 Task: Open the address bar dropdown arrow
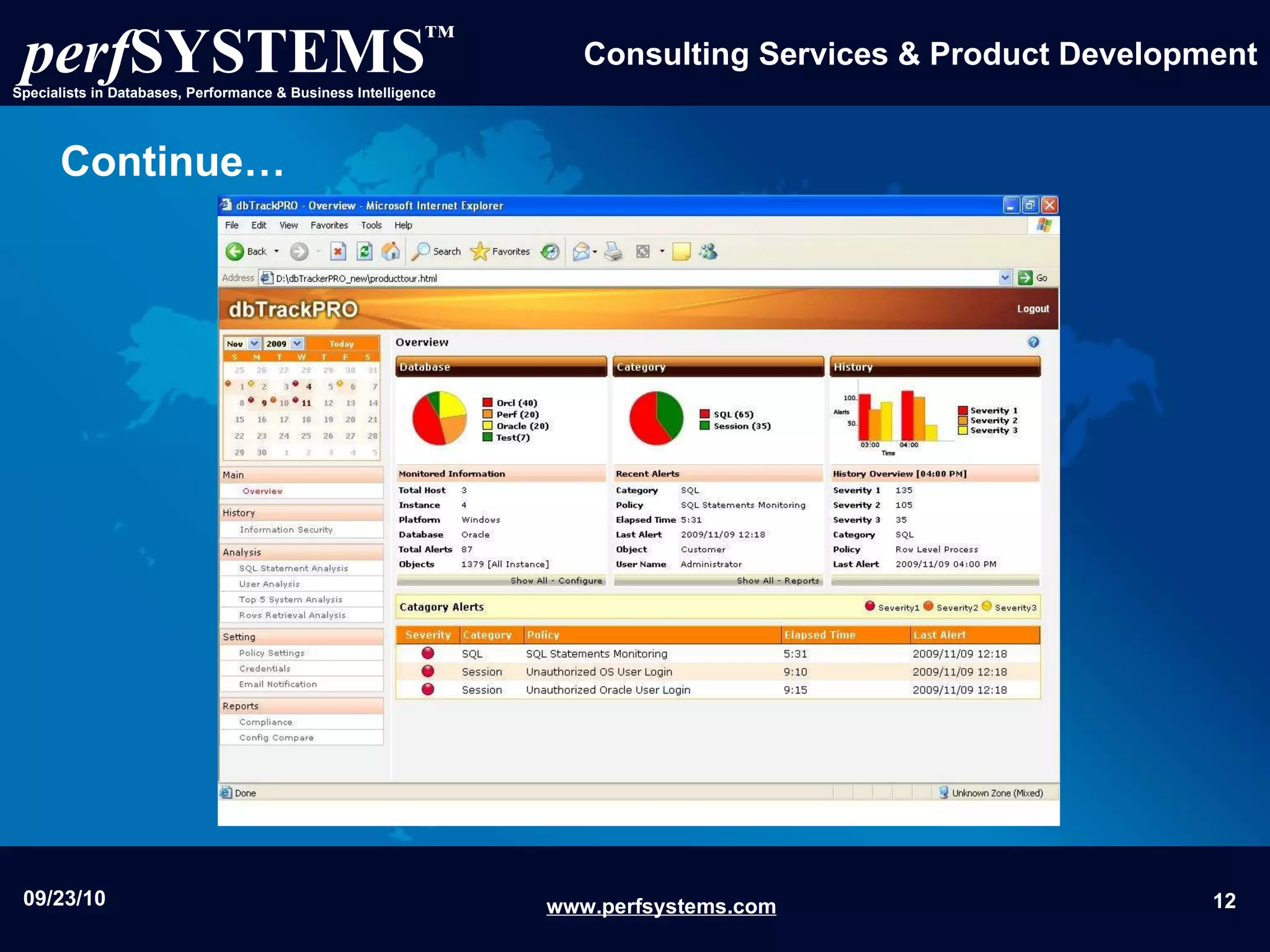pos(1005,278)
